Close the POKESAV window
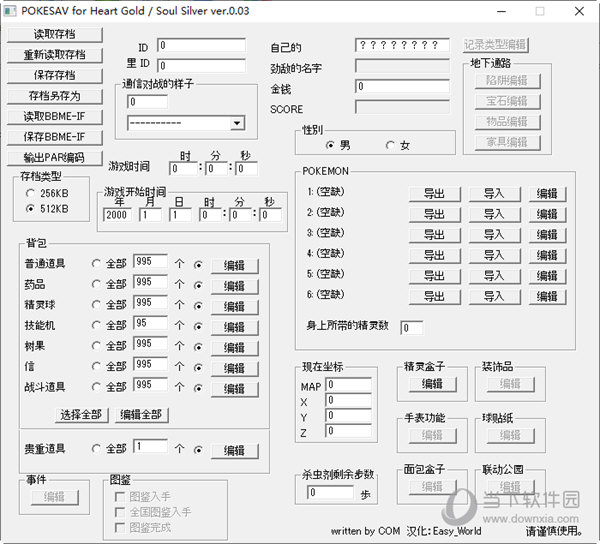 point(579,11)
